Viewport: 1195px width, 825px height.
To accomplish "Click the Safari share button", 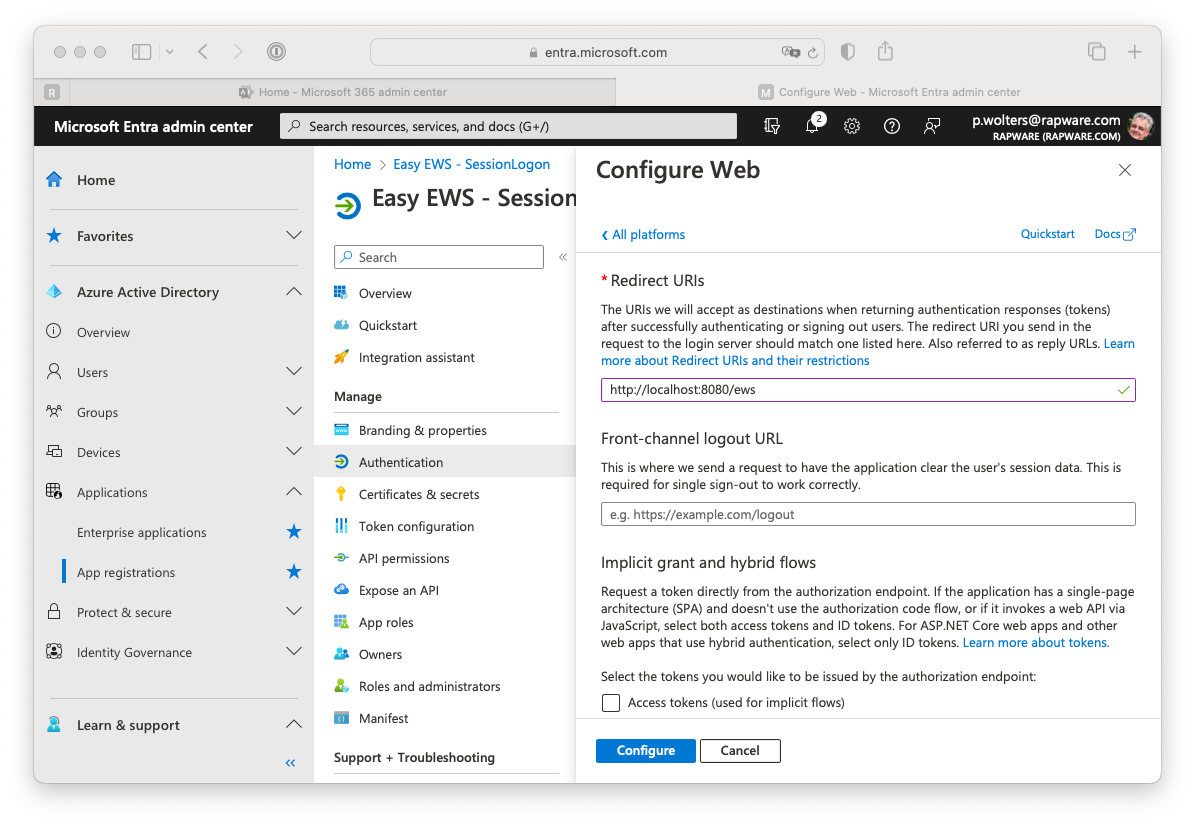I will pyautogui.click(x=885, y=51).
